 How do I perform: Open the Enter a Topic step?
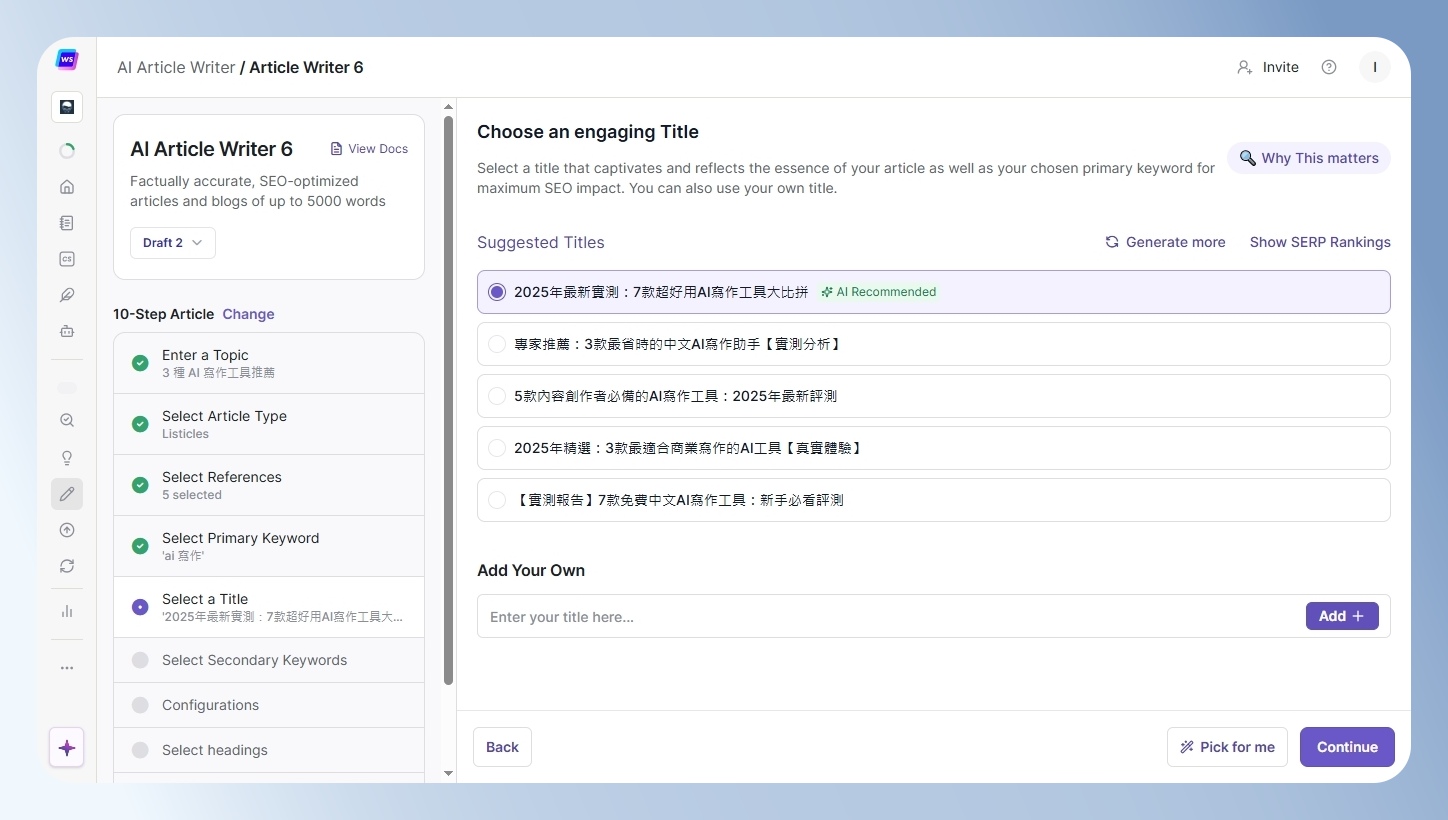(269, 363)
